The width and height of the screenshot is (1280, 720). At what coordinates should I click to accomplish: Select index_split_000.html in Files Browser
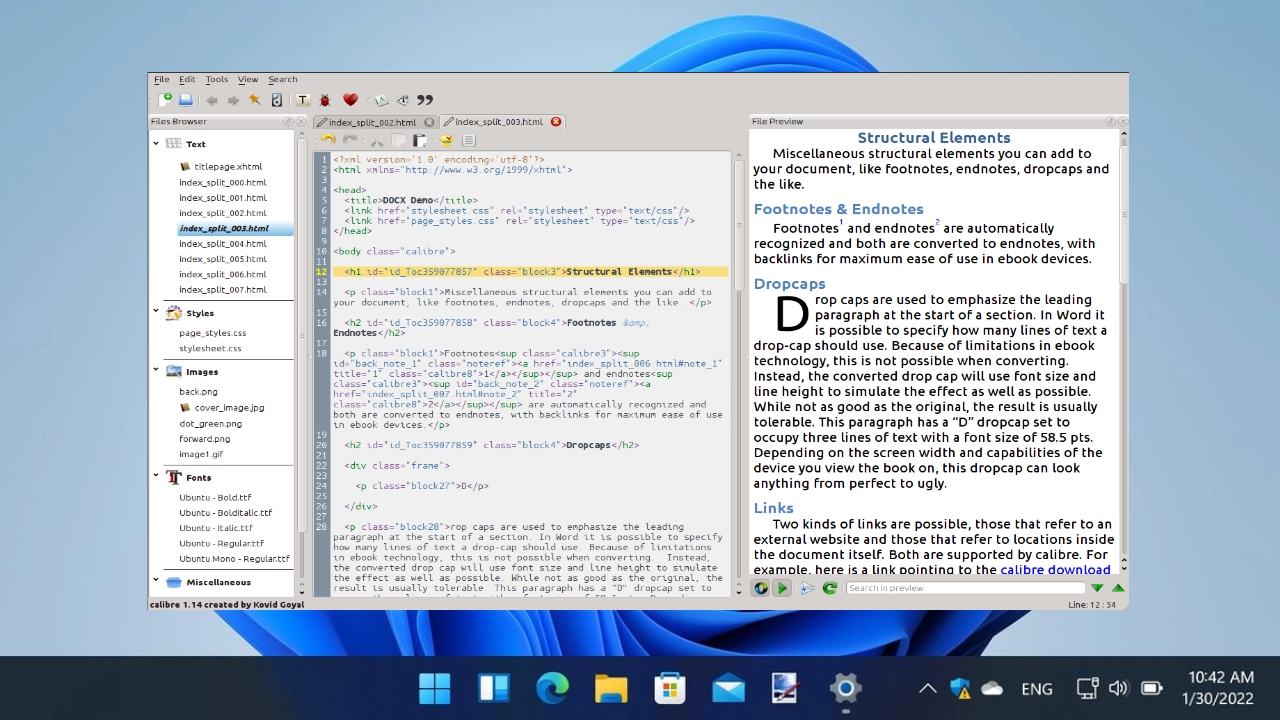[223, 182]
